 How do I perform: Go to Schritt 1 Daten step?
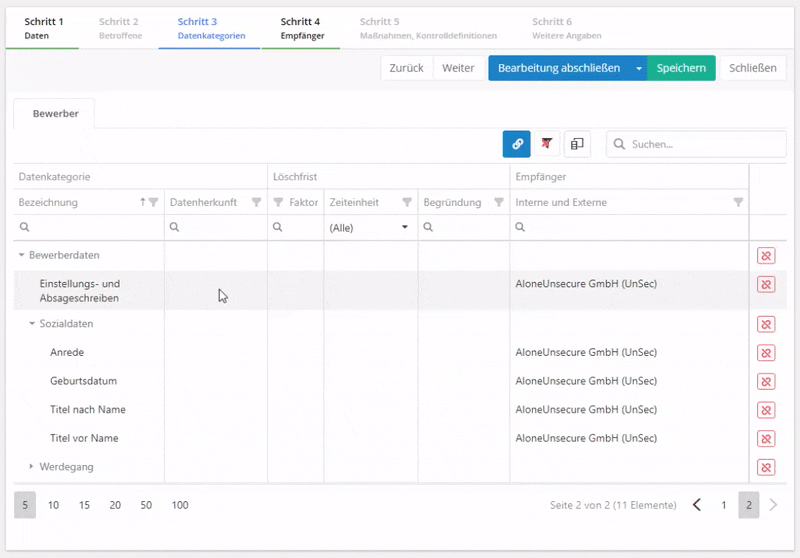pyautogui.click(x=43, y=28)
